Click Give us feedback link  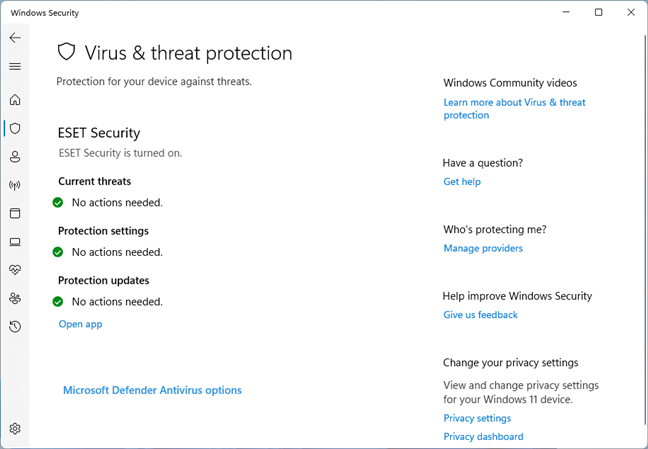click(x=480, y=315)
